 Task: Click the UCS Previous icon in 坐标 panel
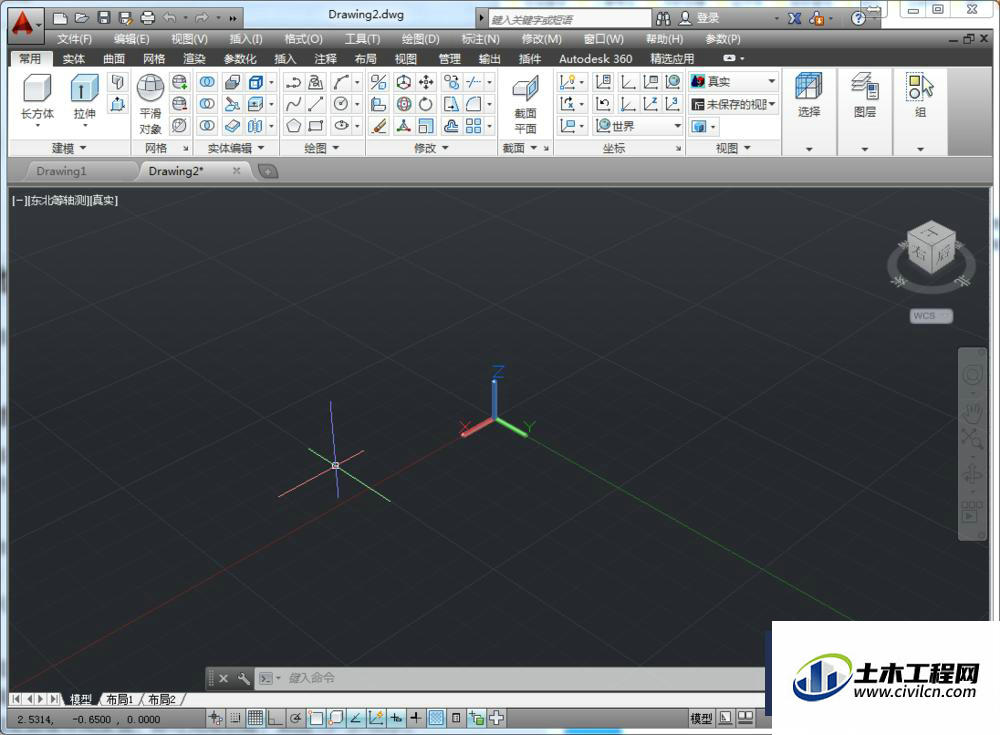coord(603,103)
